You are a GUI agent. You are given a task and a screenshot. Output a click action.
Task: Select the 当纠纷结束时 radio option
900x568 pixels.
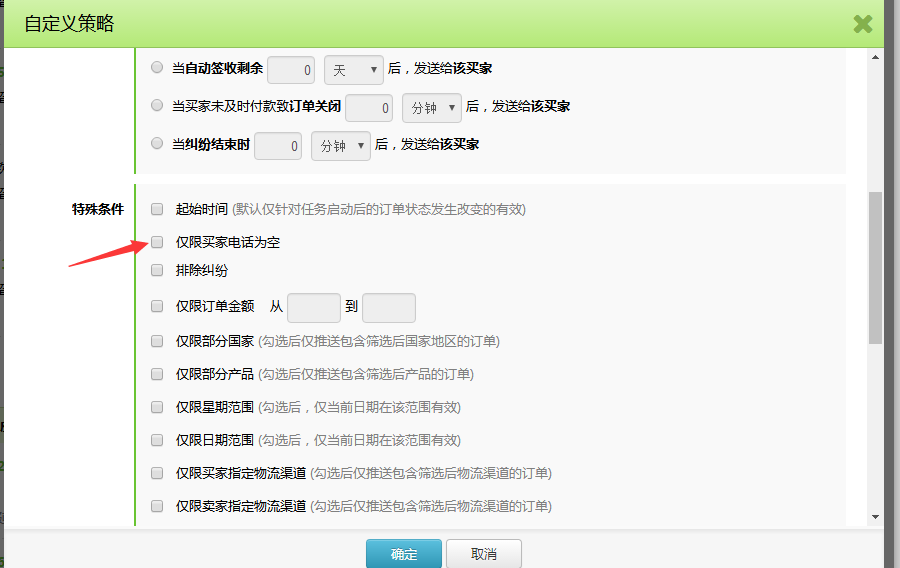157,143
